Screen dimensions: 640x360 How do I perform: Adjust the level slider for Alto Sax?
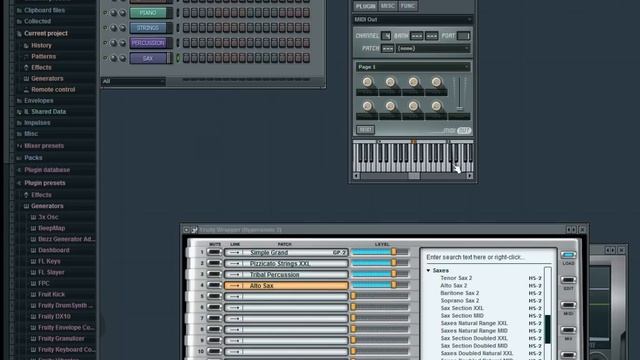(380, 285)
